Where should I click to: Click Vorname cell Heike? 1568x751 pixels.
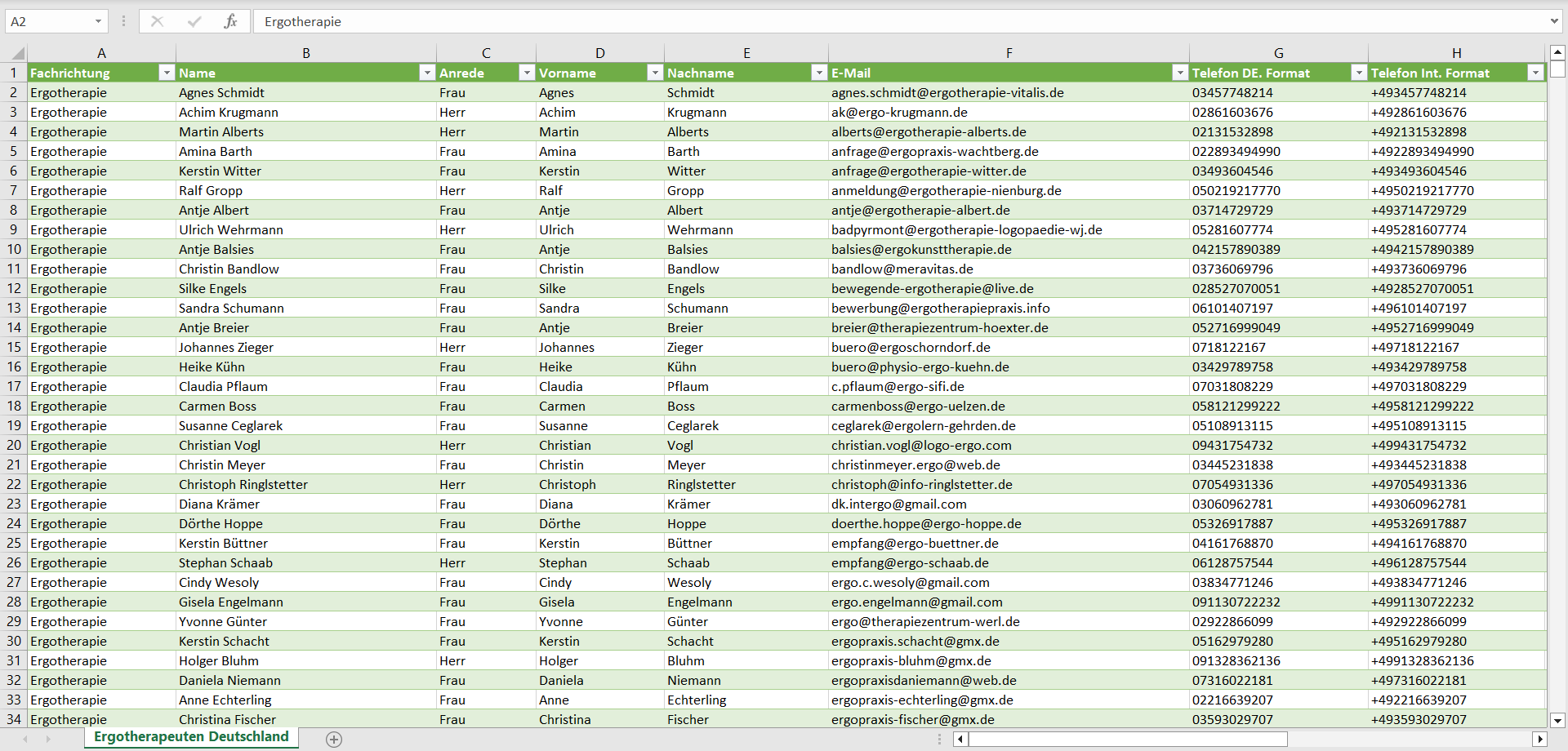(x=600, y=367)
